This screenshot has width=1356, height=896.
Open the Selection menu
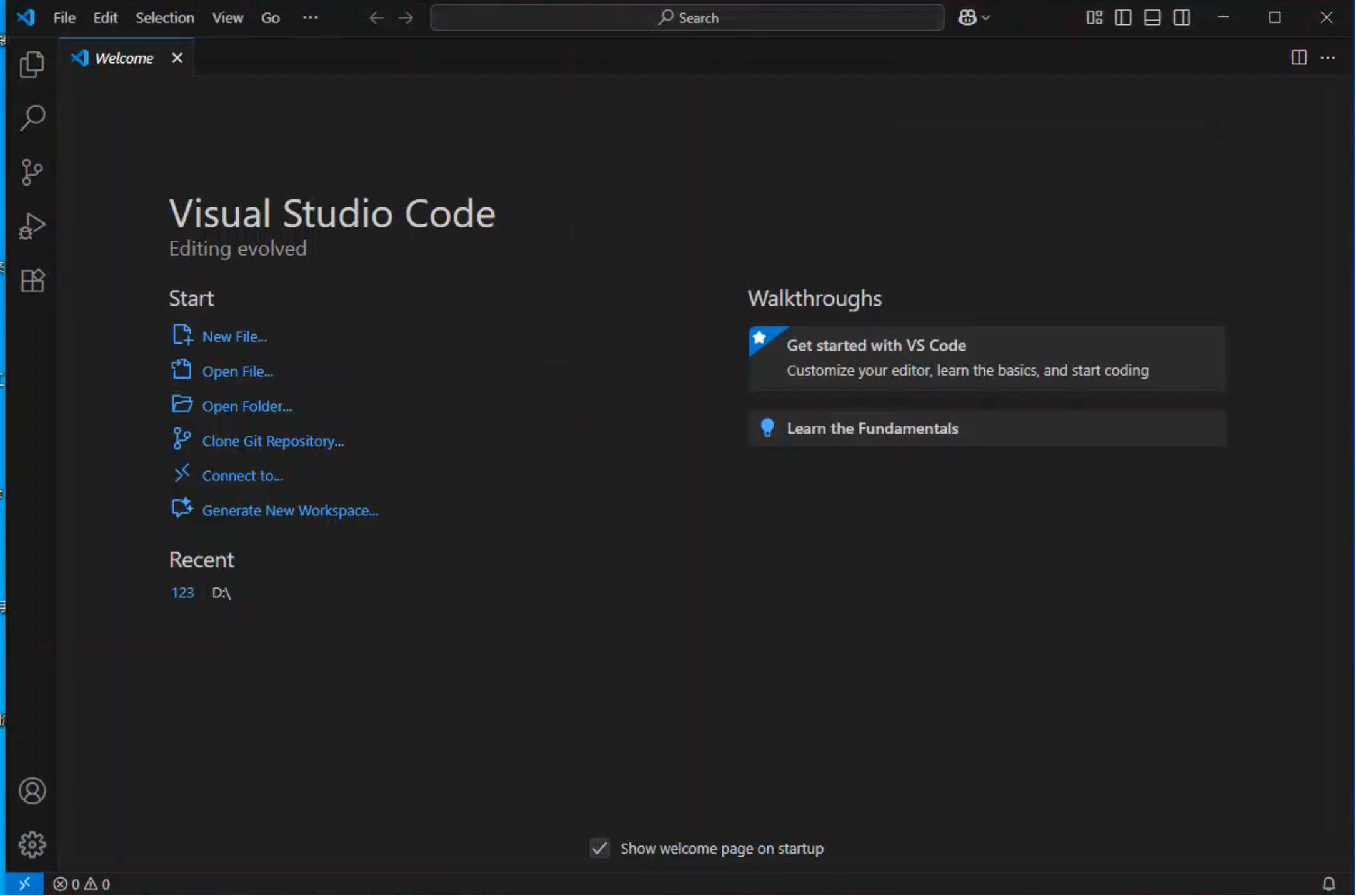coord(165,17)
